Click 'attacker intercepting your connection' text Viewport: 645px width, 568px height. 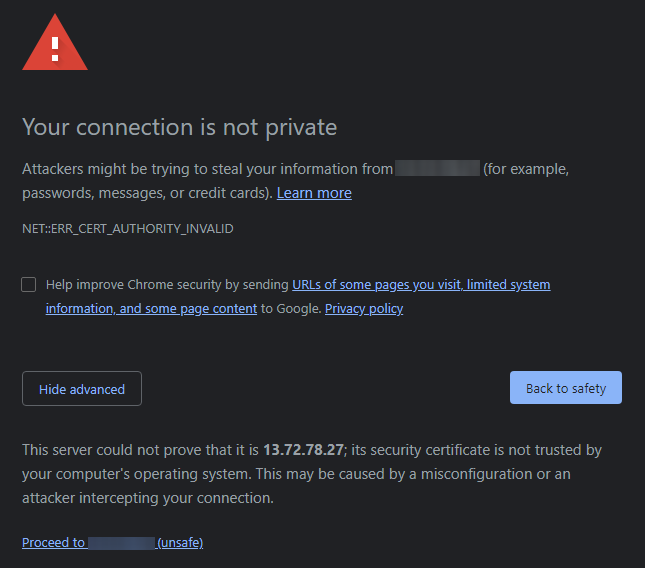pyautogui.click(x=147, y=498)
